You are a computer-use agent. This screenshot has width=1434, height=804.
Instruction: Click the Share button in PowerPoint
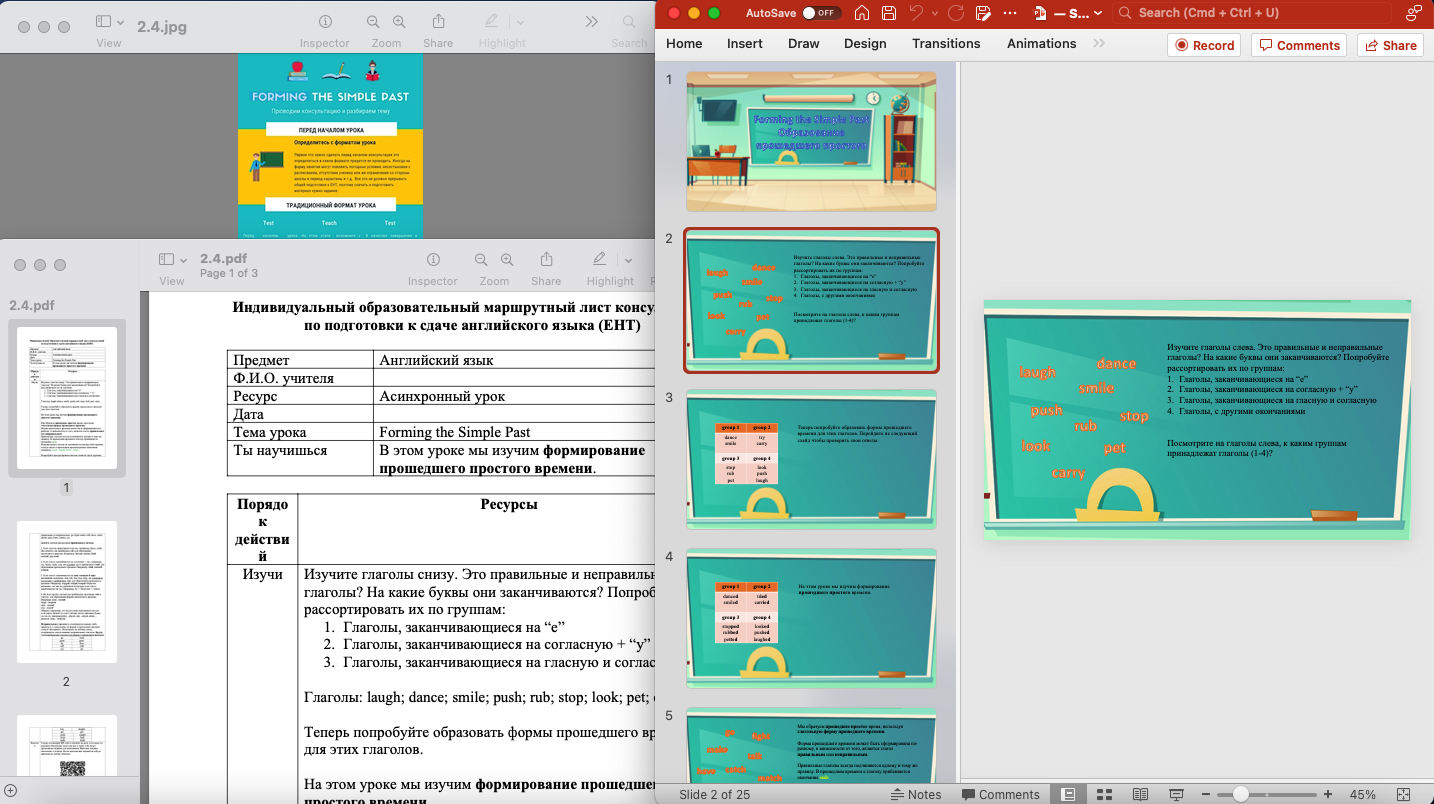click(x=1389, y=45)
